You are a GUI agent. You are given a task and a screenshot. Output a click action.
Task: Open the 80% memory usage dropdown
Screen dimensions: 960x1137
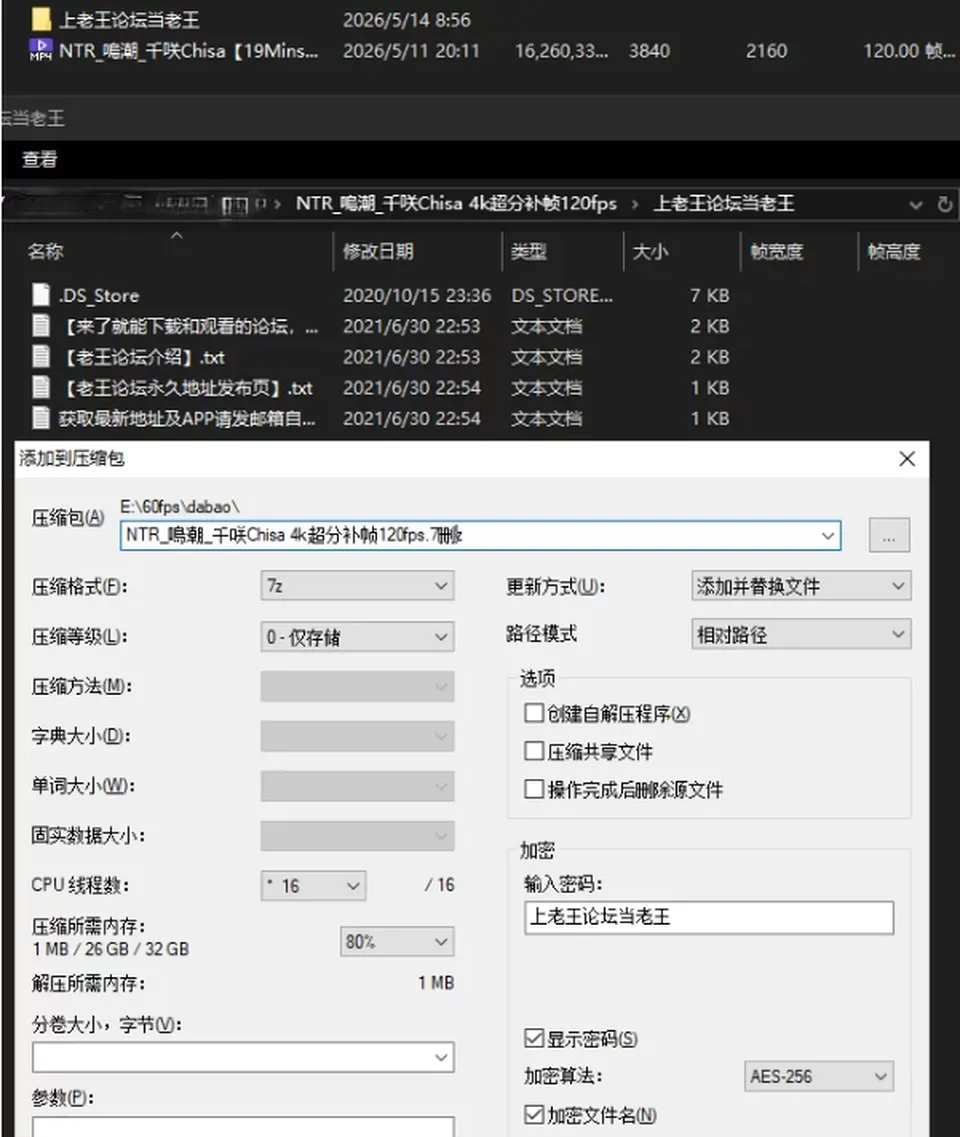(397, 941)
